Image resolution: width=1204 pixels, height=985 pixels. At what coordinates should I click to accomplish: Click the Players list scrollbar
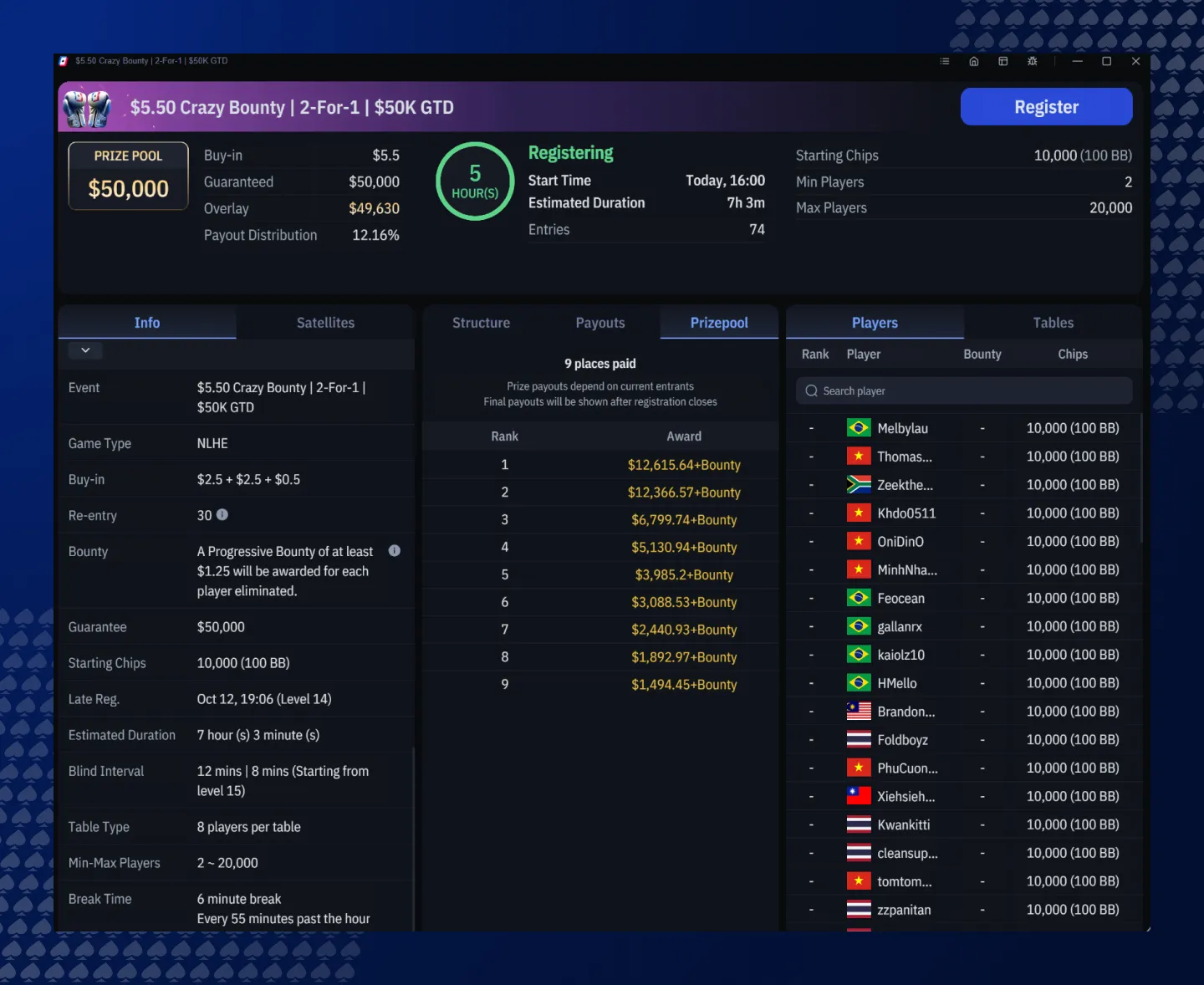[1141, 478]
